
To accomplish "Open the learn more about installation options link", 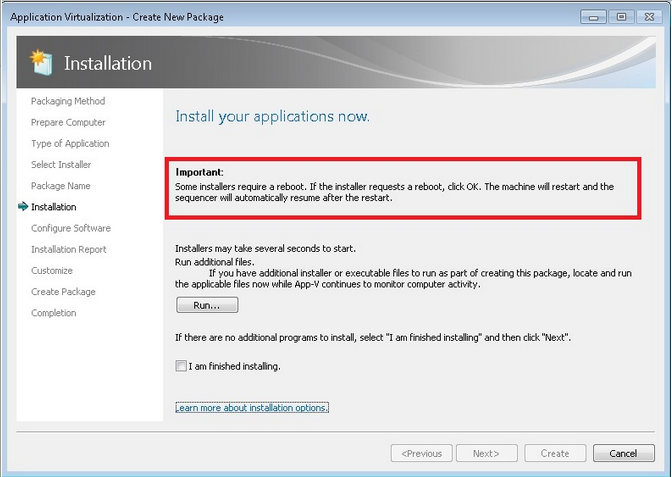I will click(x=252, y=408).
